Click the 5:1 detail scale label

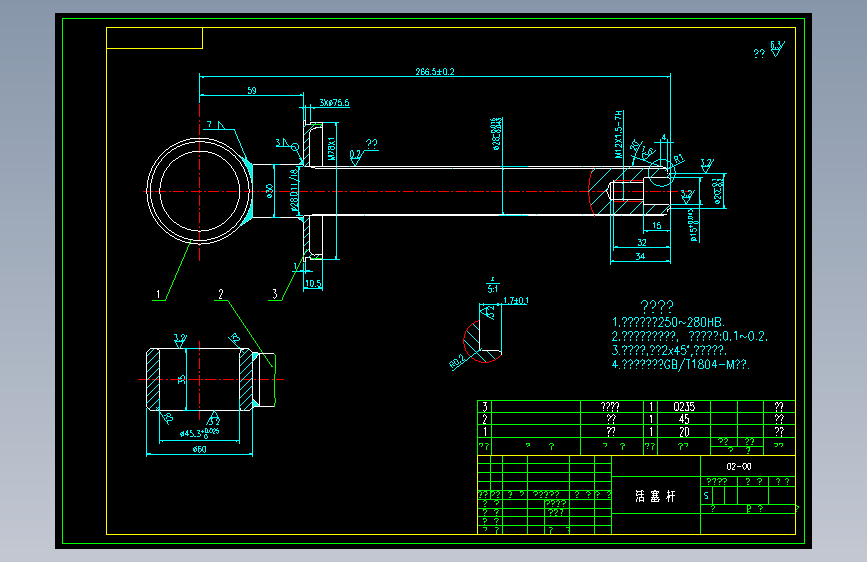[x=492, y=289]
